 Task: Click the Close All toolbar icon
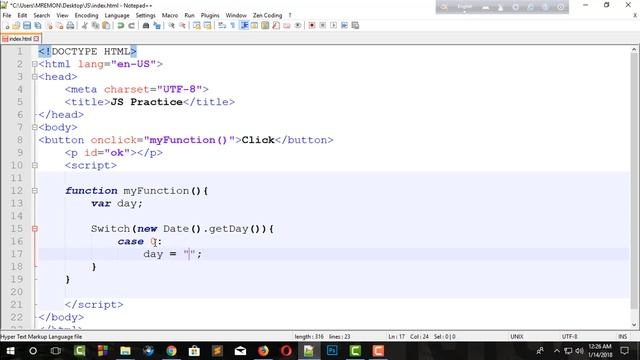[x=60, y=25]
